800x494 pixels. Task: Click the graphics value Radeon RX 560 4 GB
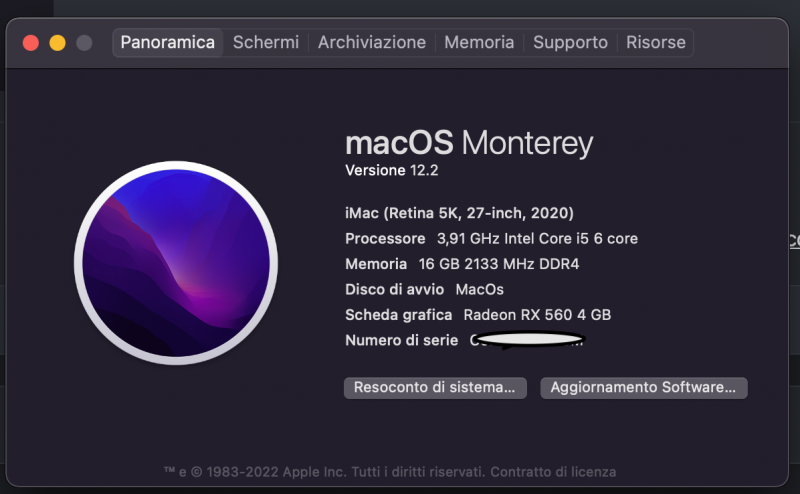coord(537,315)
